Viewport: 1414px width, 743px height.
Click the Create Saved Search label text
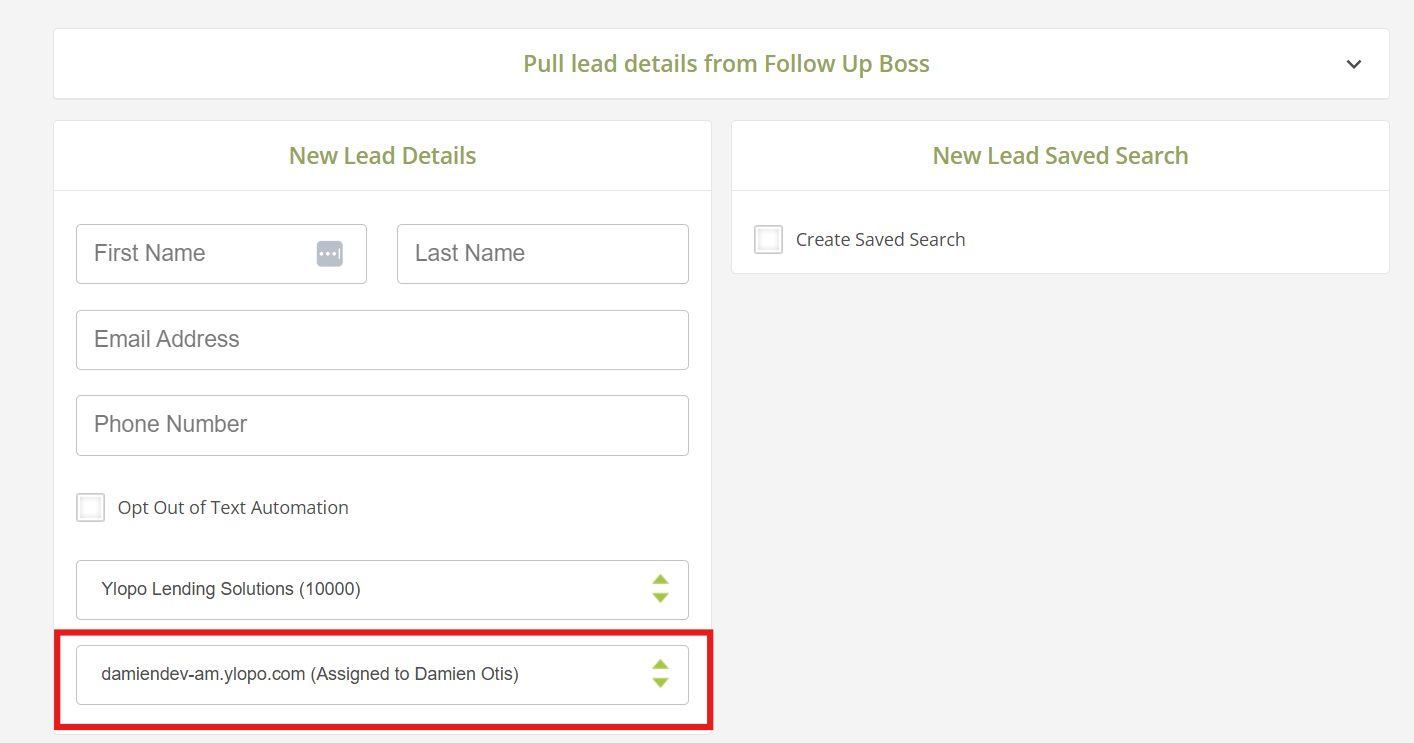point(881,240)
